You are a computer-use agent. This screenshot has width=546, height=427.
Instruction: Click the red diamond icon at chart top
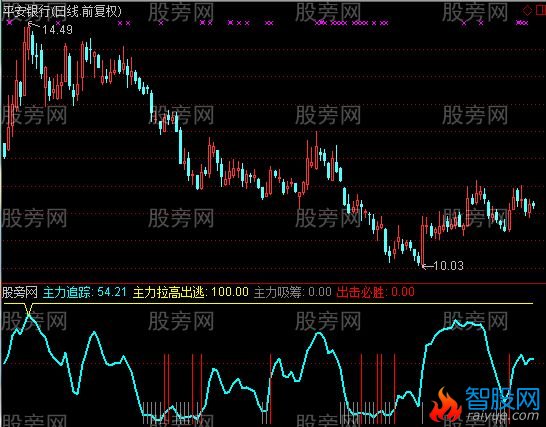[x=527, y=11]
